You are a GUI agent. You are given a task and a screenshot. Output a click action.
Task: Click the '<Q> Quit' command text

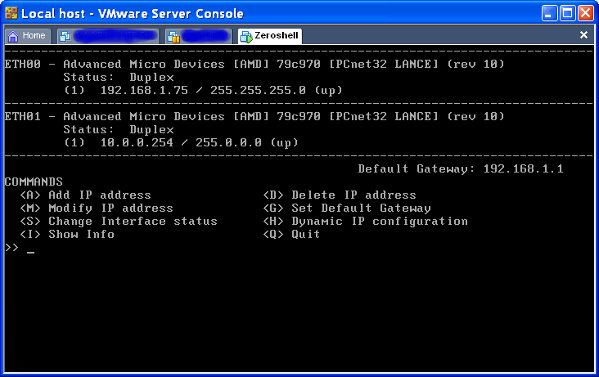291,235
